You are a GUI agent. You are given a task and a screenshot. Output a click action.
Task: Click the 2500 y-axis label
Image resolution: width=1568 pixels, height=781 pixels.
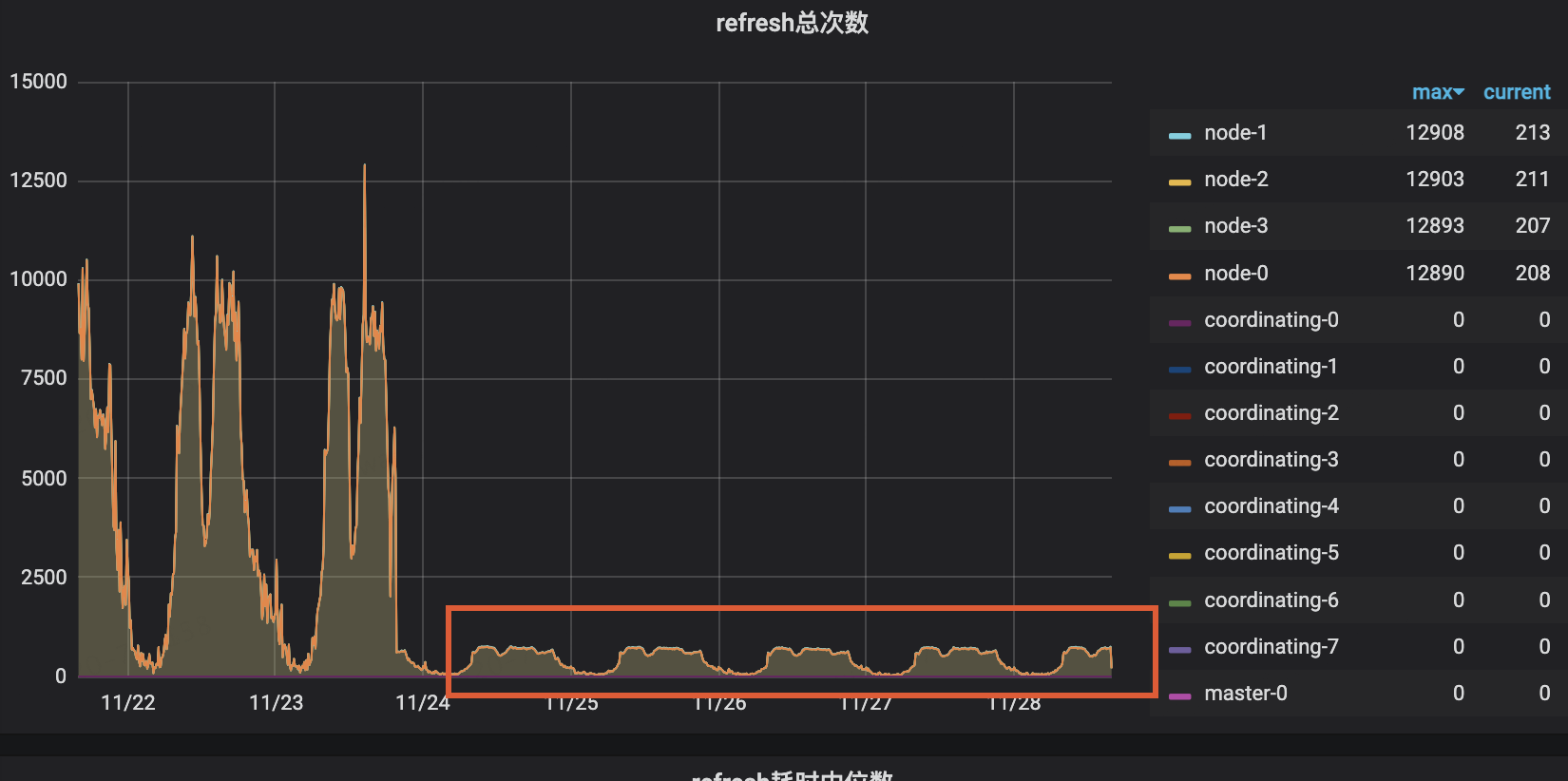[44, 578]
